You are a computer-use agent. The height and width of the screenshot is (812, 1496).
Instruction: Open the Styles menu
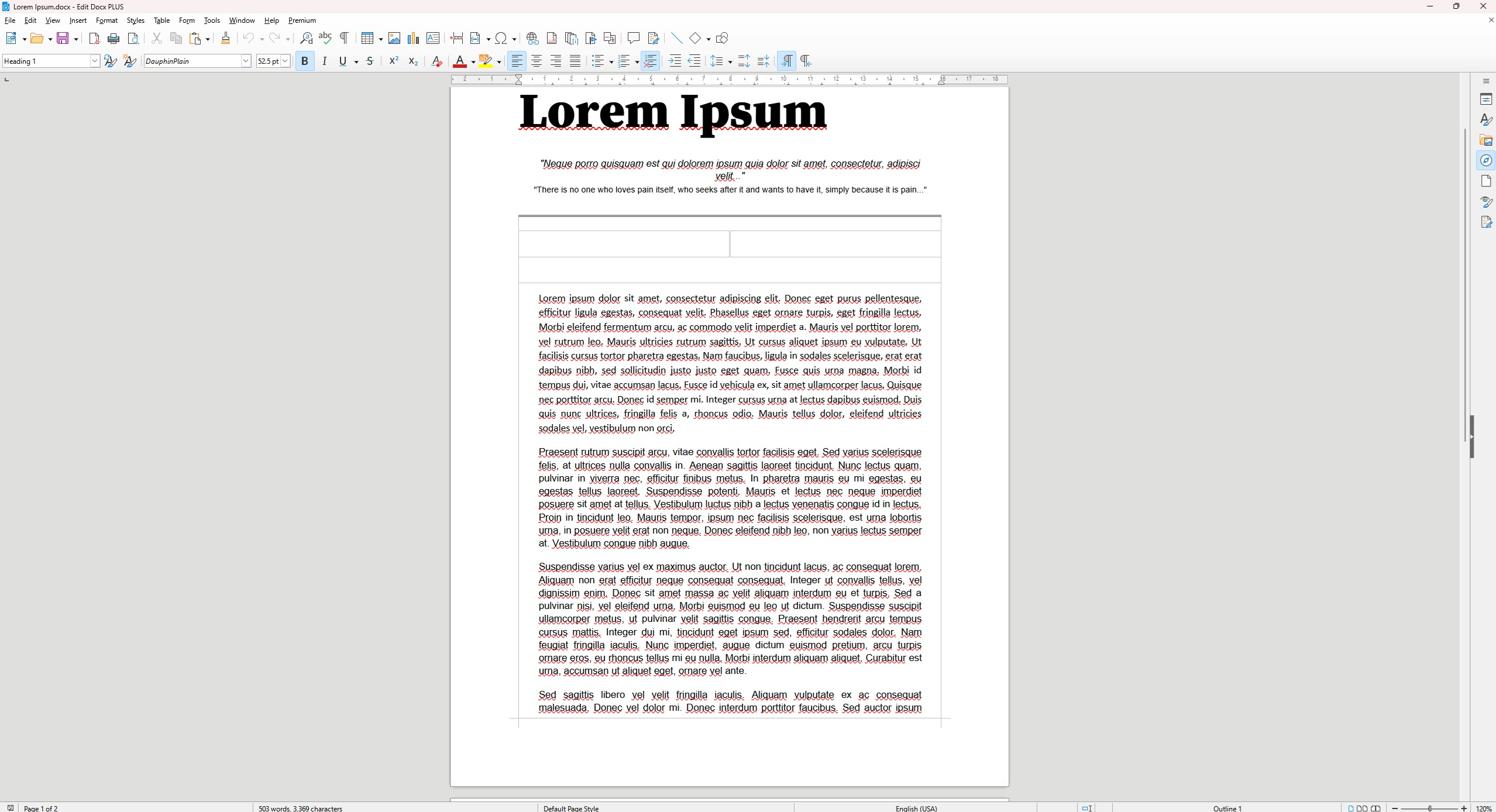(x=135, y=20)
